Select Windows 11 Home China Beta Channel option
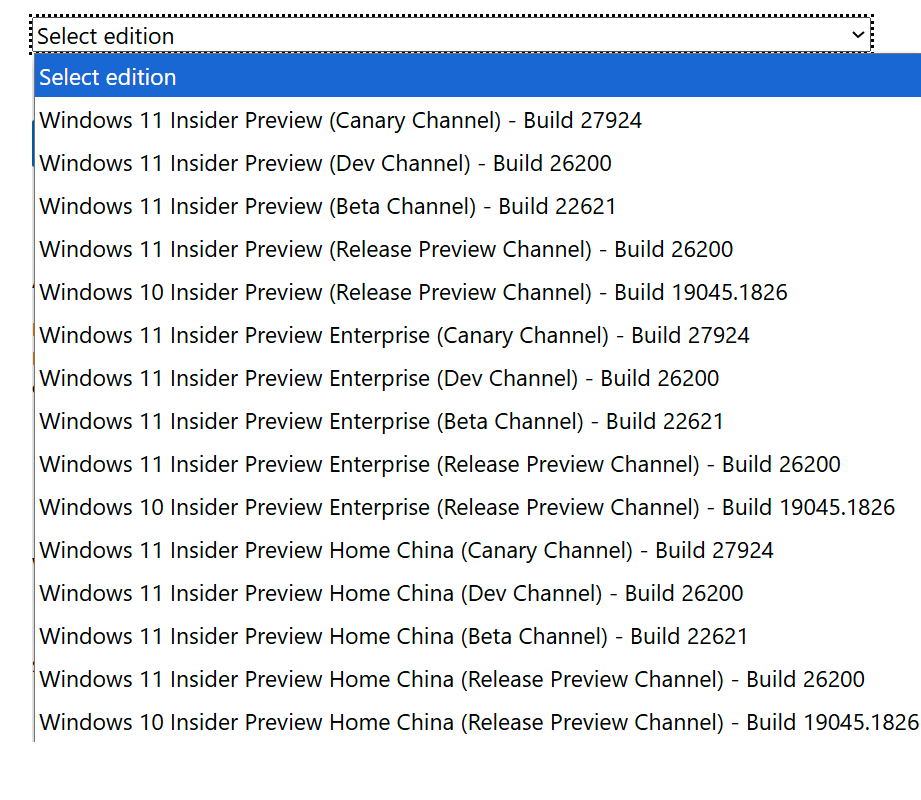 click(393, 637)
